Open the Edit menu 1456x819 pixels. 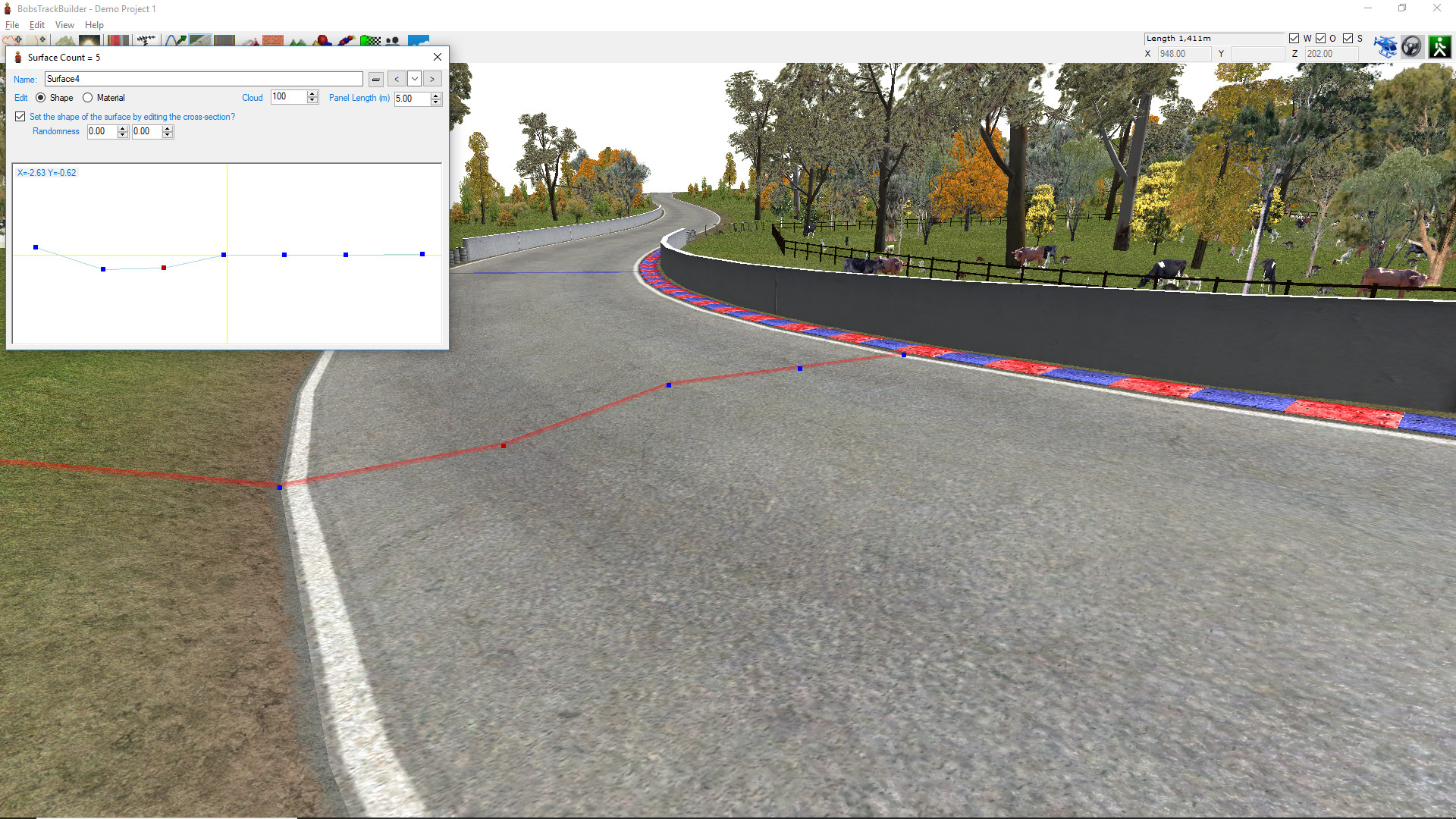click(x=36, y=24)
